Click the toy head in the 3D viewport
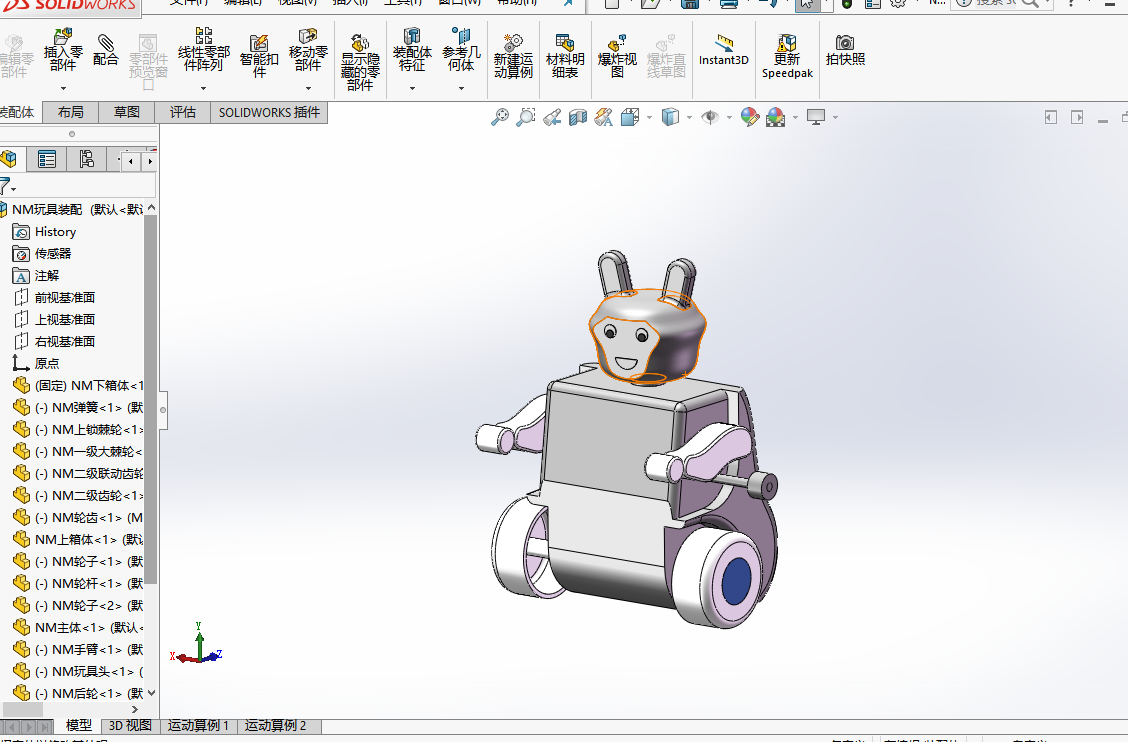Viewport: 1128px width, 742px height. (647, 335)
